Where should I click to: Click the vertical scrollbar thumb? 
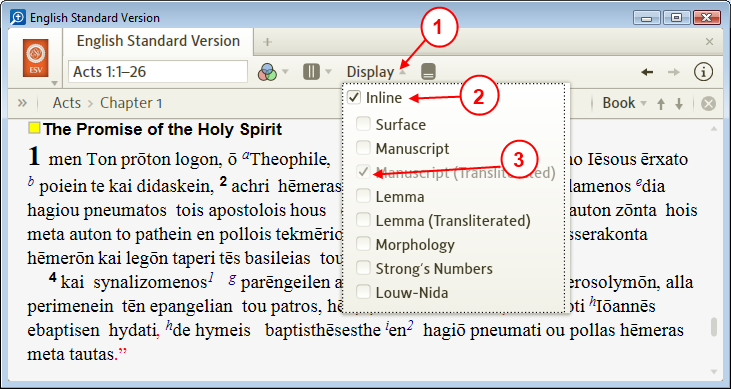tap(713, 326)
